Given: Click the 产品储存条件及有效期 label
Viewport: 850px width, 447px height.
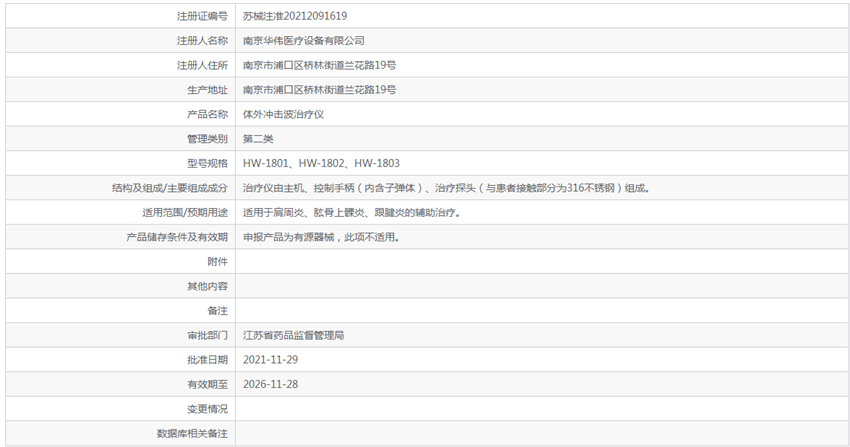Looking at the screenshot, I should pos(177,237).
